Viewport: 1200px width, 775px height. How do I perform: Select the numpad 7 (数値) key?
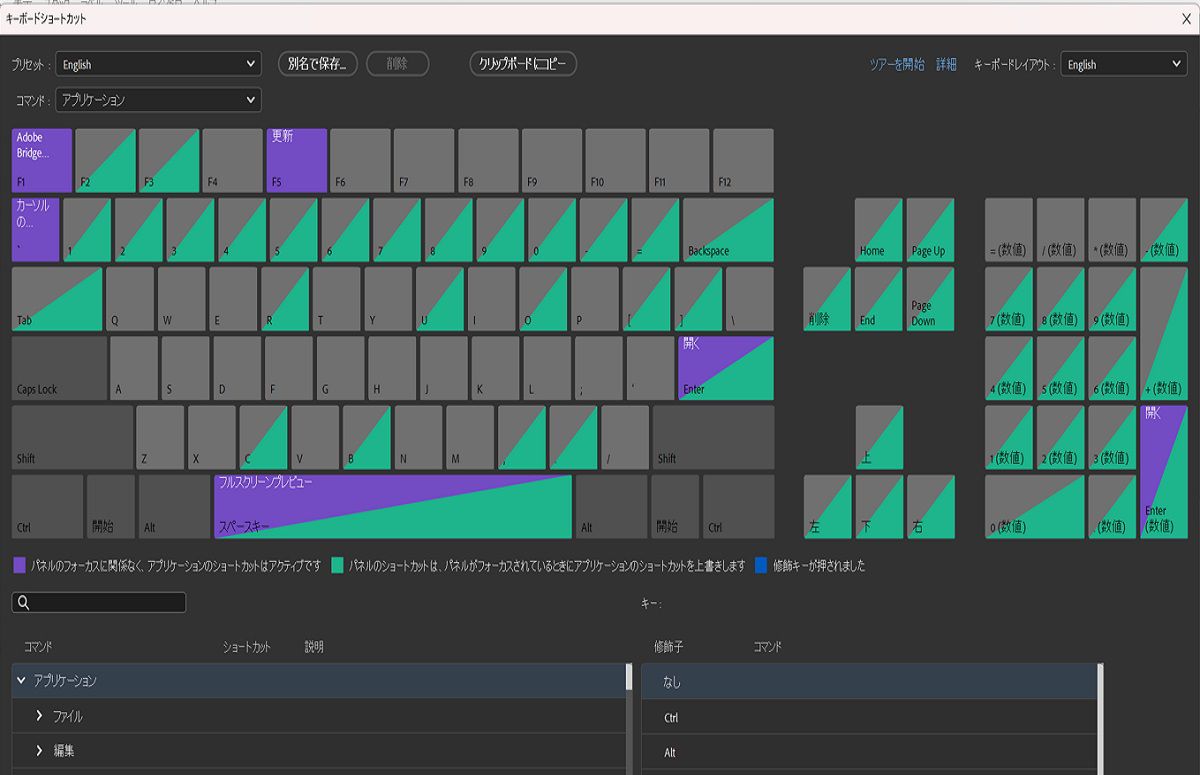[x=1009, y=299]
